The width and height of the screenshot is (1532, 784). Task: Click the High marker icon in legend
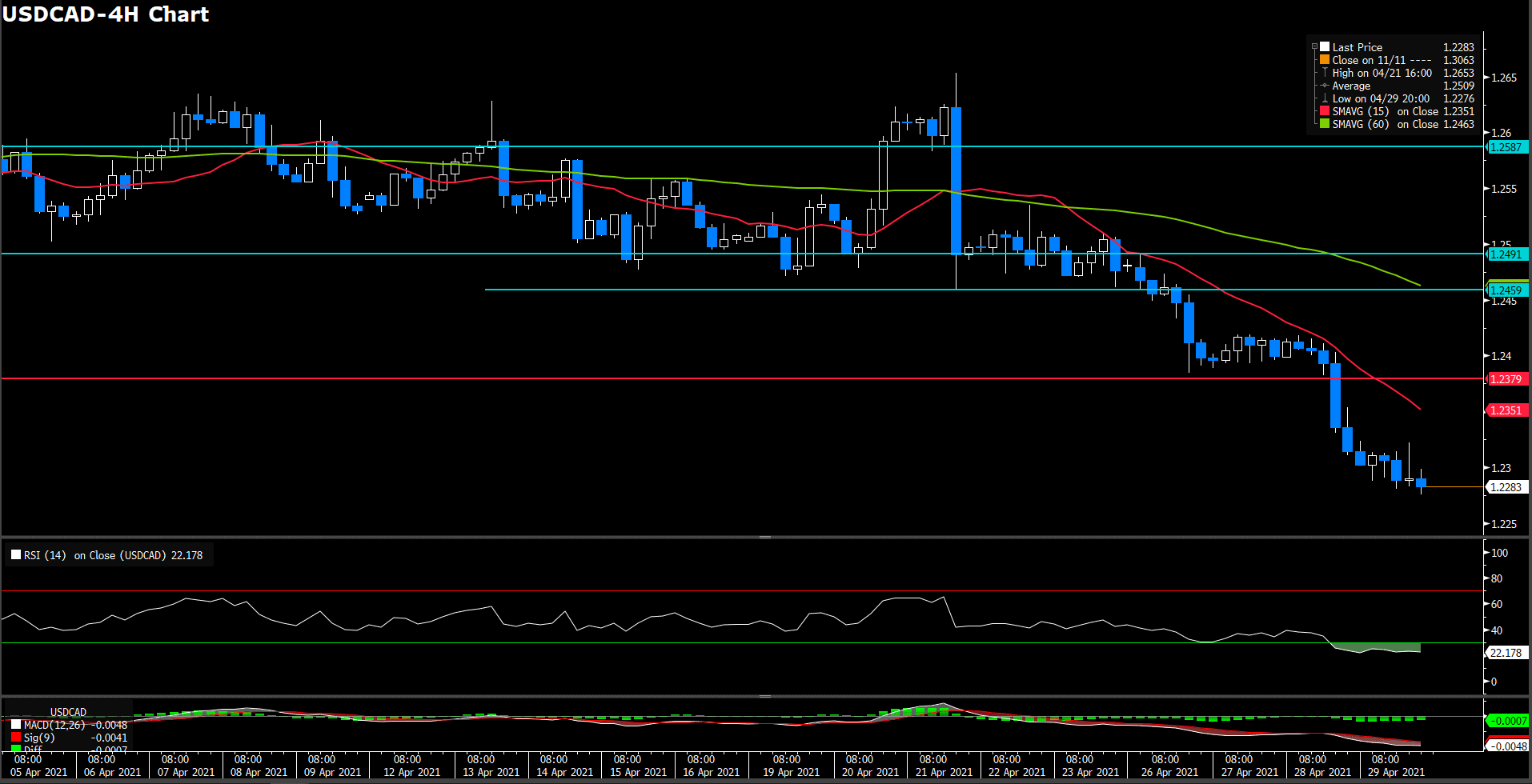[x=1325, y=73]
